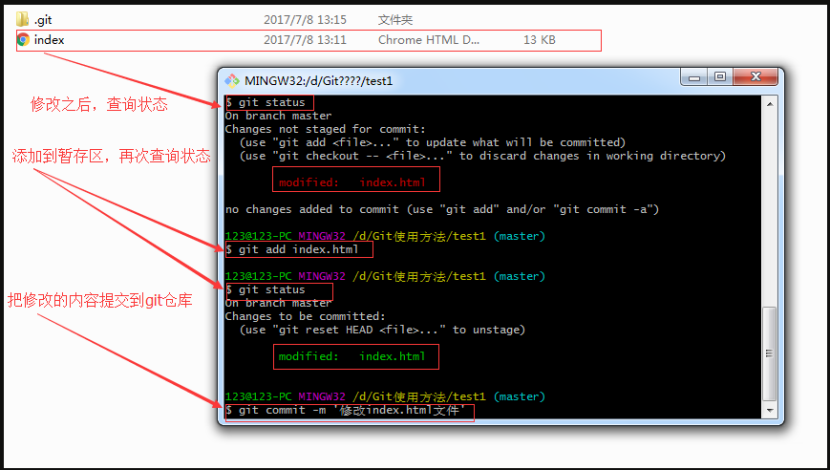
Task: Click the terminal vertical scrollbar thumb
Action: point(770,353)
